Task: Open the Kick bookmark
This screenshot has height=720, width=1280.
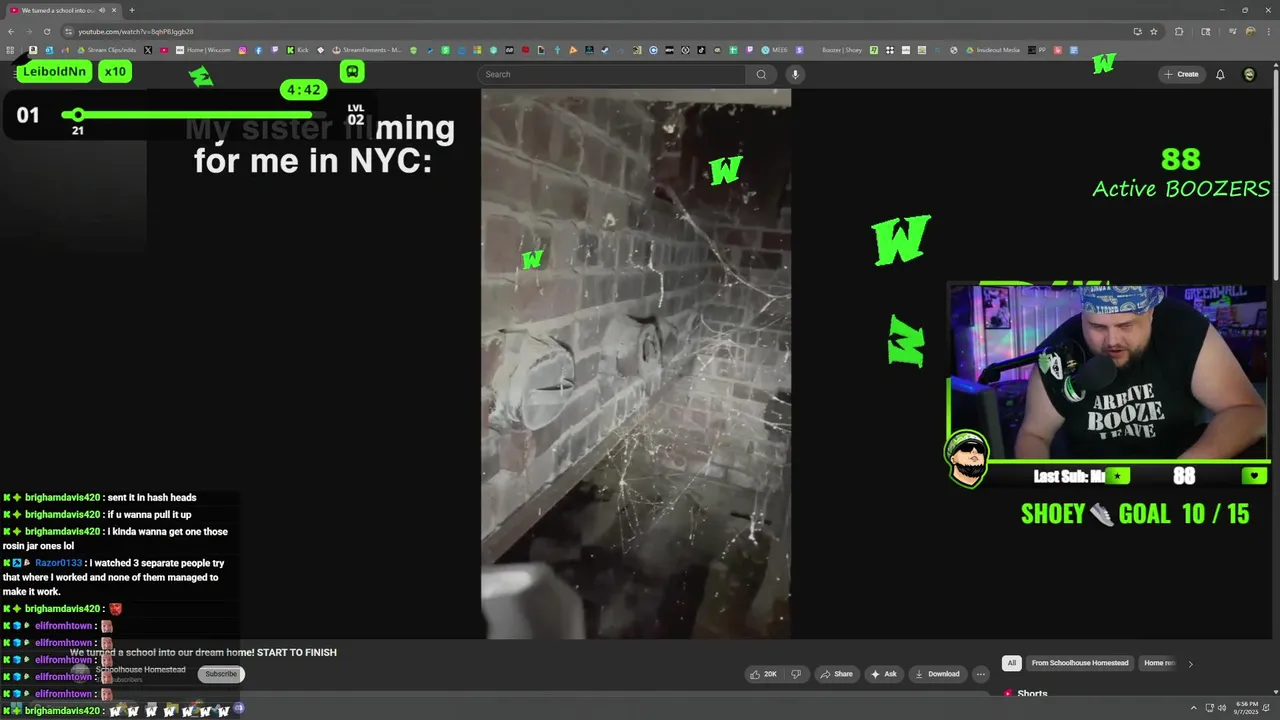Action: tap(297, 50)
